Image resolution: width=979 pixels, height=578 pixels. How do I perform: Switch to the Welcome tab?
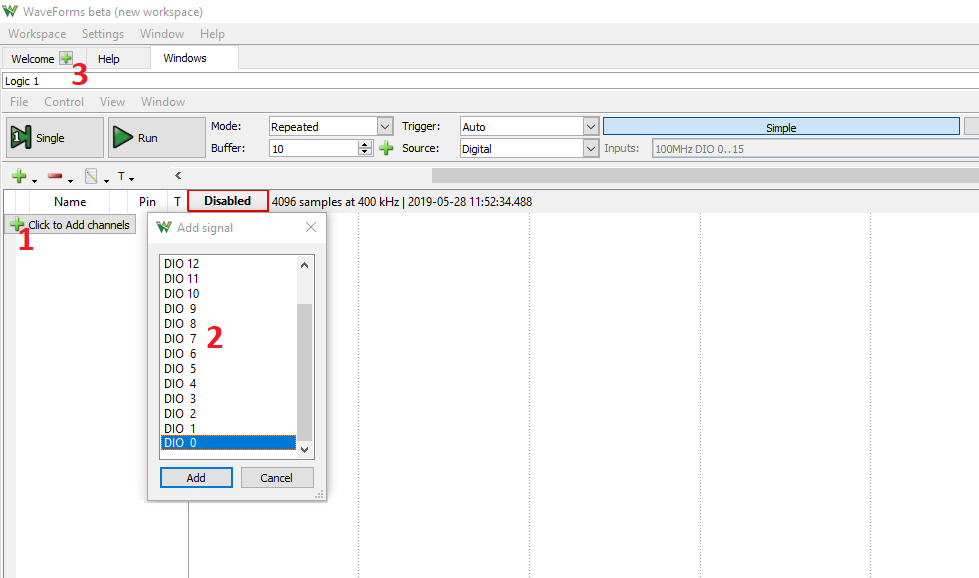(32, 59)
